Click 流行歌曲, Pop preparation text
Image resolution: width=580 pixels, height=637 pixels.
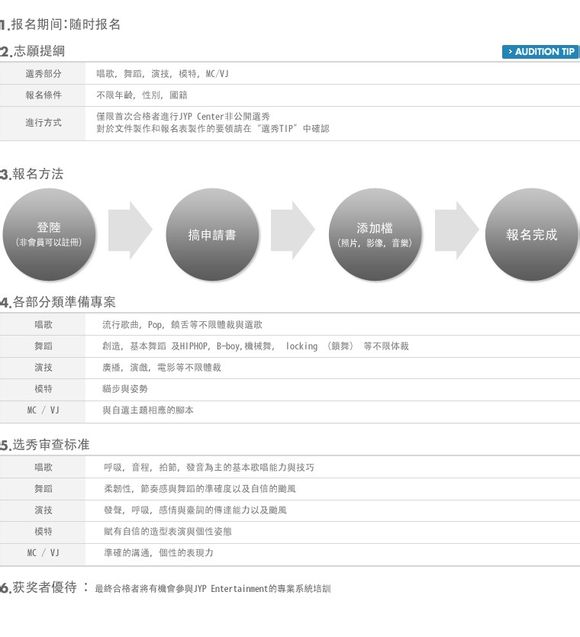click(182, 325)
